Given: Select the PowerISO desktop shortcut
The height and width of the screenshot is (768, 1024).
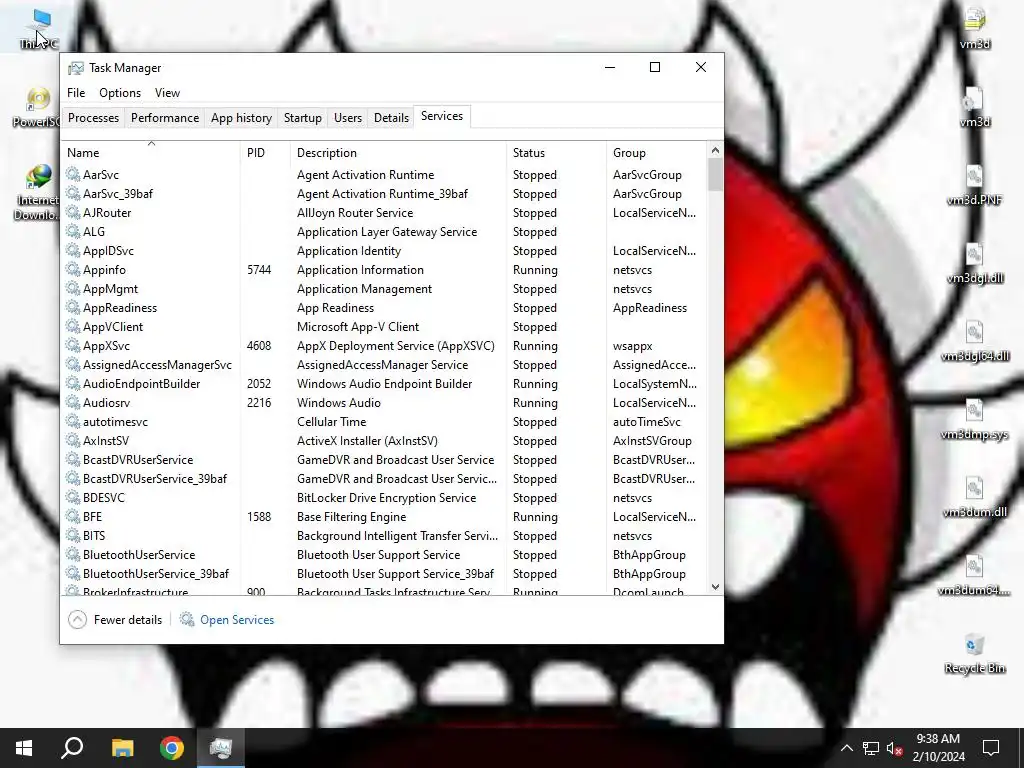Looking at the screenshot, I should point(37,108).
